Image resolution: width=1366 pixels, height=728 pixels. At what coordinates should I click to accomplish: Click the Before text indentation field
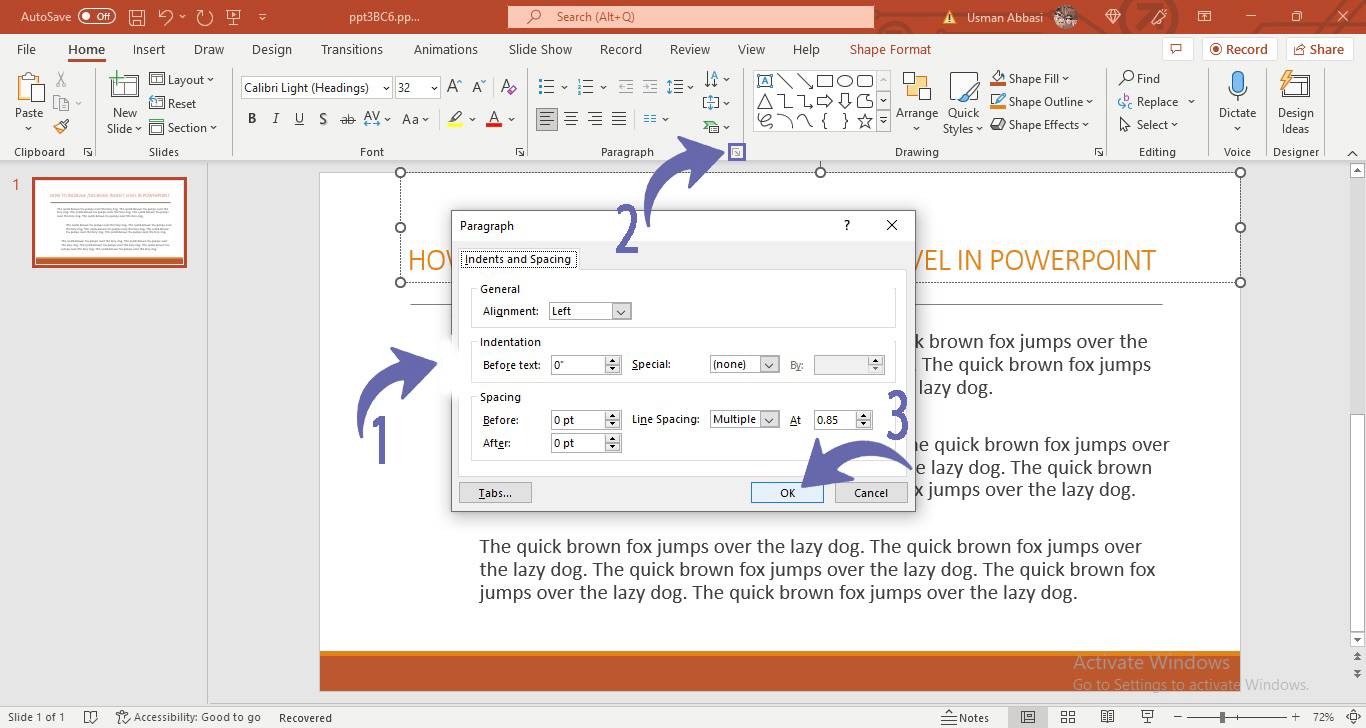tap(578, 365)
